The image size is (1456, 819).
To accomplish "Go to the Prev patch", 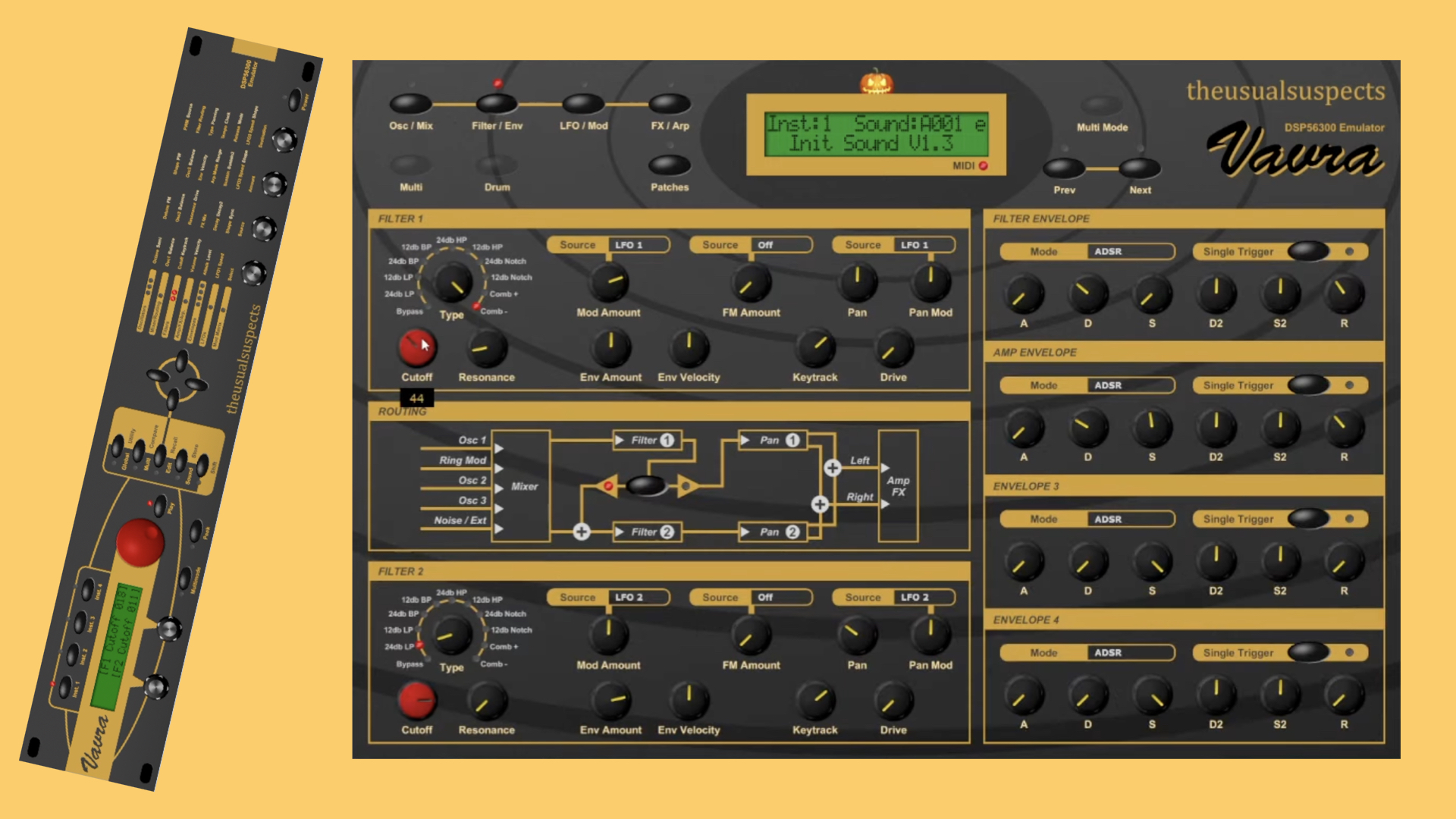I will pos(1064,168).
